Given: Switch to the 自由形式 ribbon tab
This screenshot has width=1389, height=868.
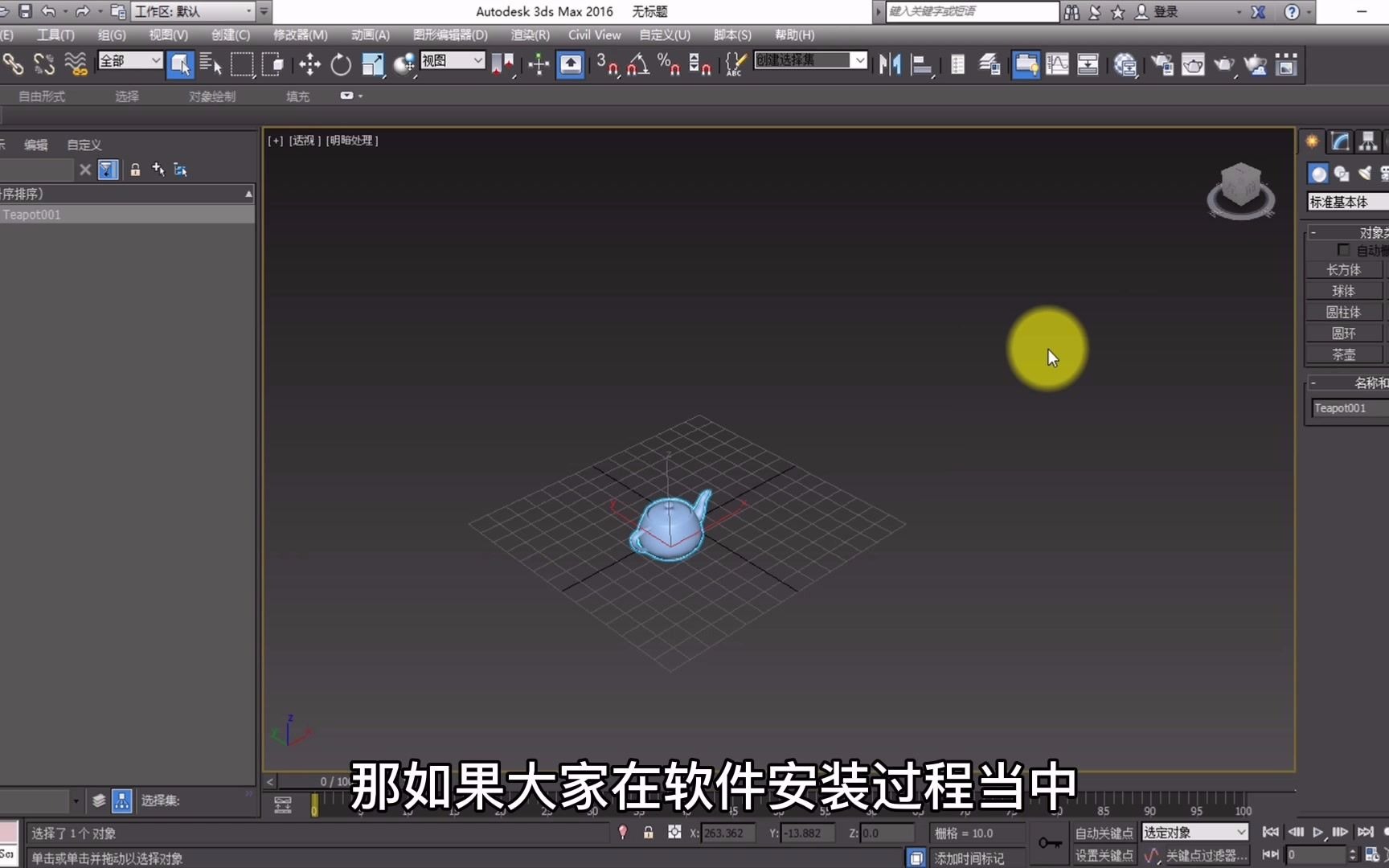Looking at the screenshot, I should click(x=41, y=96).
